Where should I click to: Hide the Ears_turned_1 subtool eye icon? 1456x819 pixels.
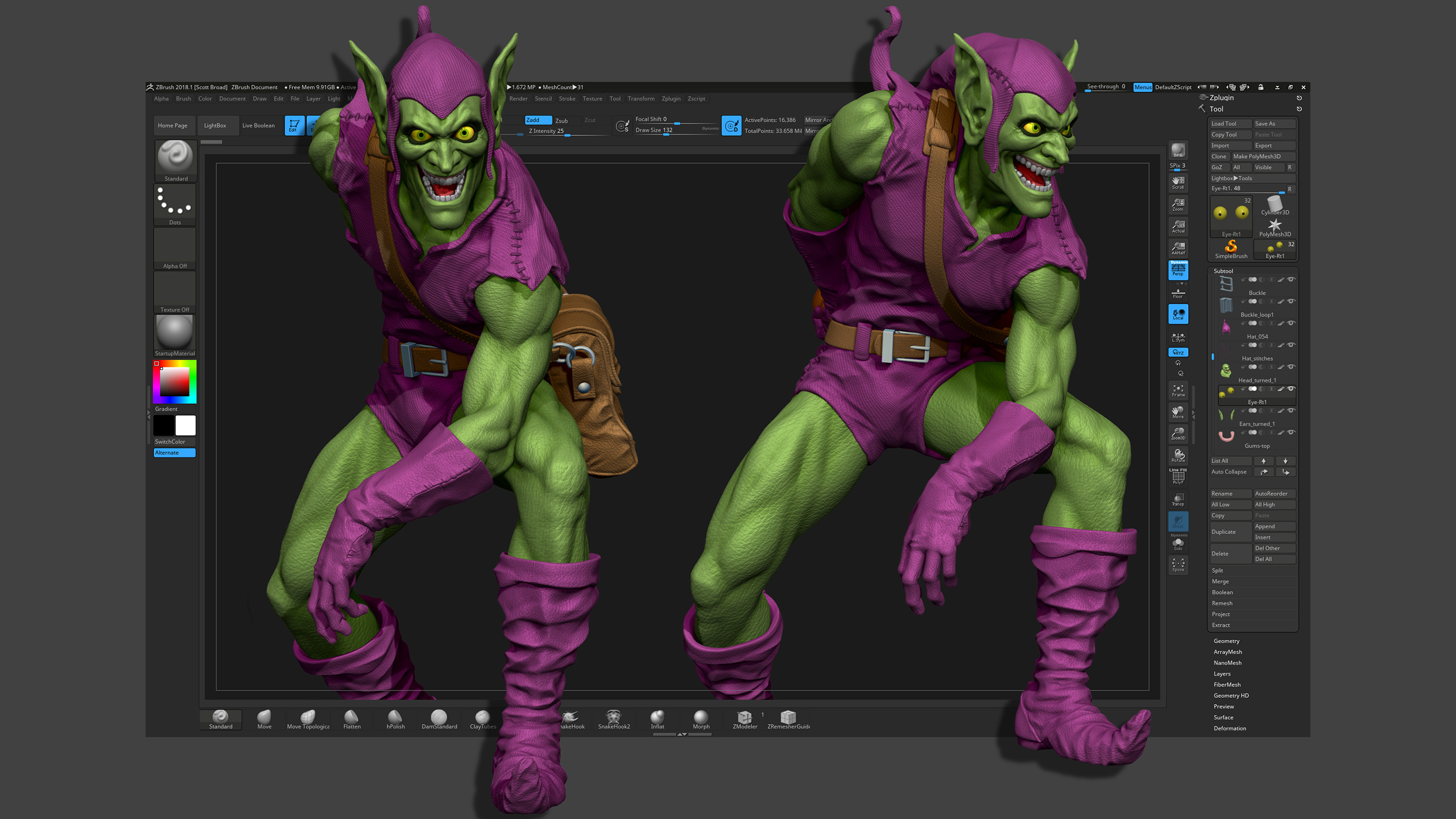(x=1291, y=411)
